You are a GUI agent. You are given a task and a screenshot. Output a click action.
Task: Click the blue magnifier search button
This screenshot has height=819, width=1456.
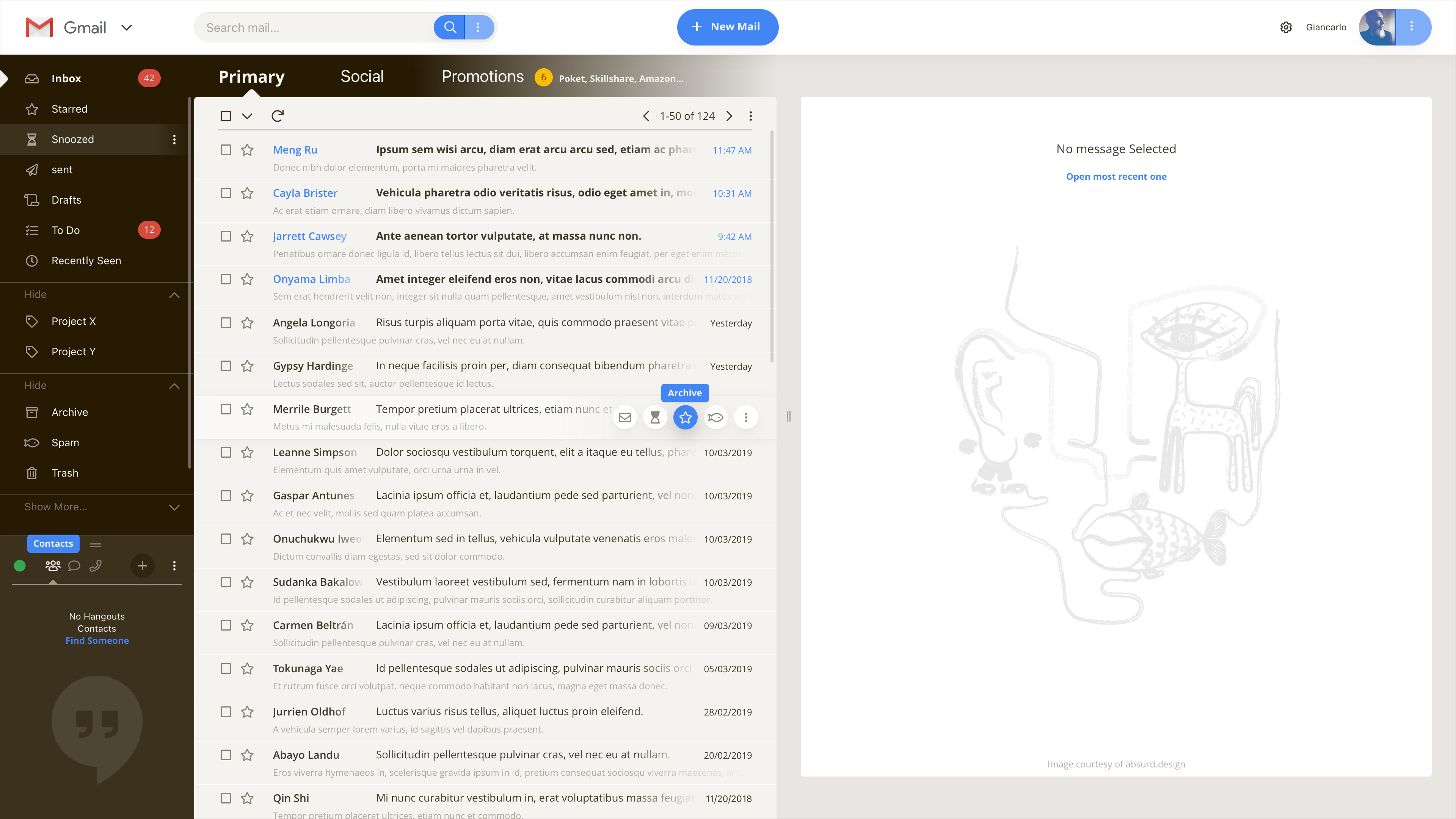click(449, 27)
